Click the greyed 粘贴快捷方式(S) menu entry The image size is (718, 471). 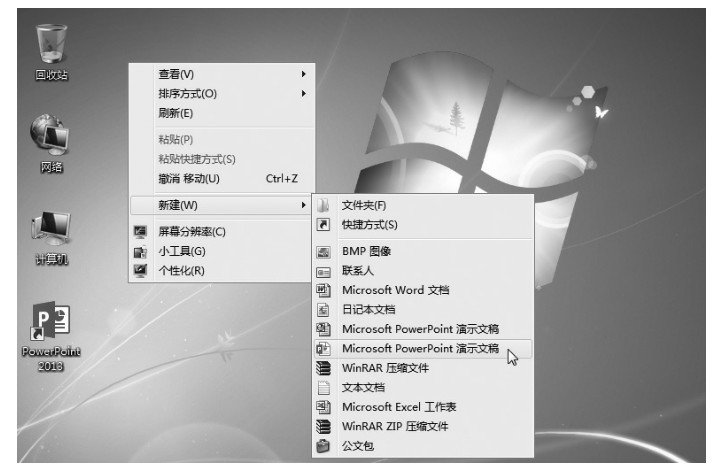point(221,159)
